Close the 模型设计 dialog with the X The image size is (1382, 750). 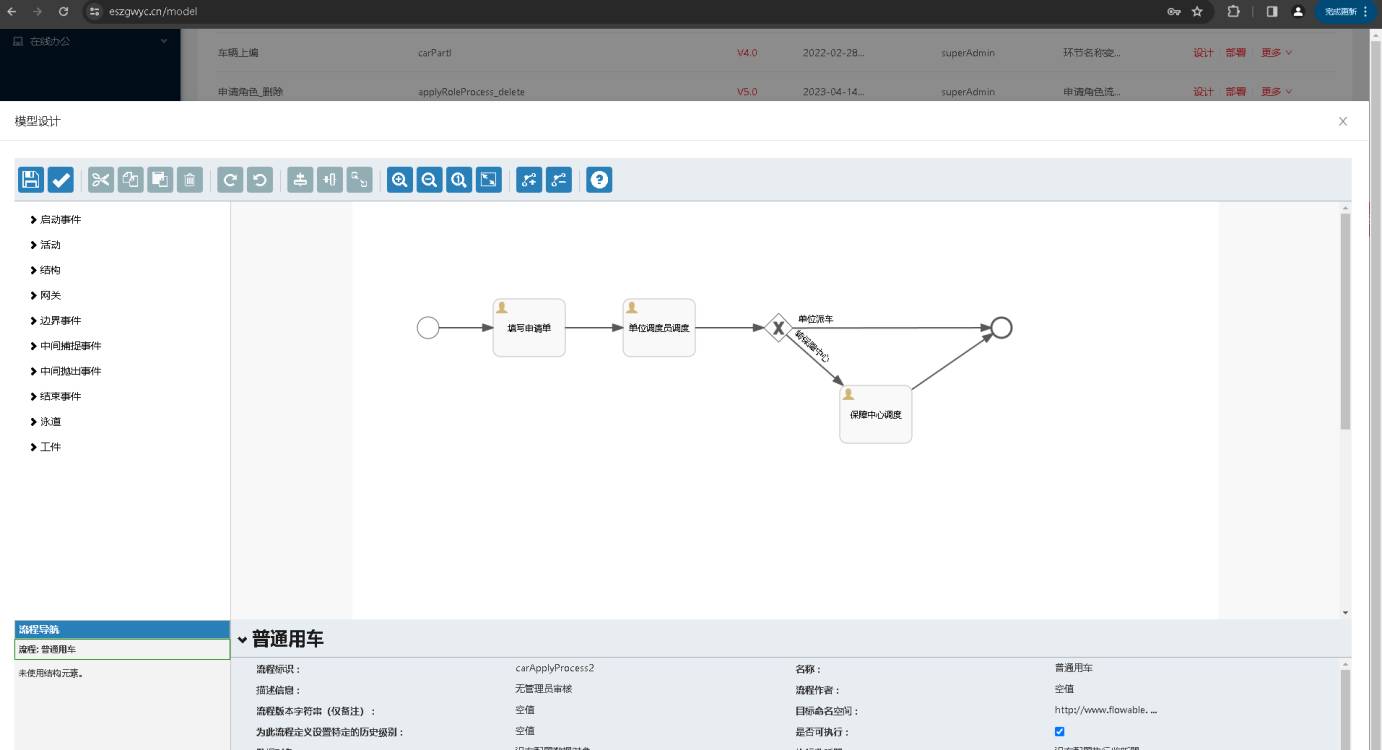[x=1343, y=121]
